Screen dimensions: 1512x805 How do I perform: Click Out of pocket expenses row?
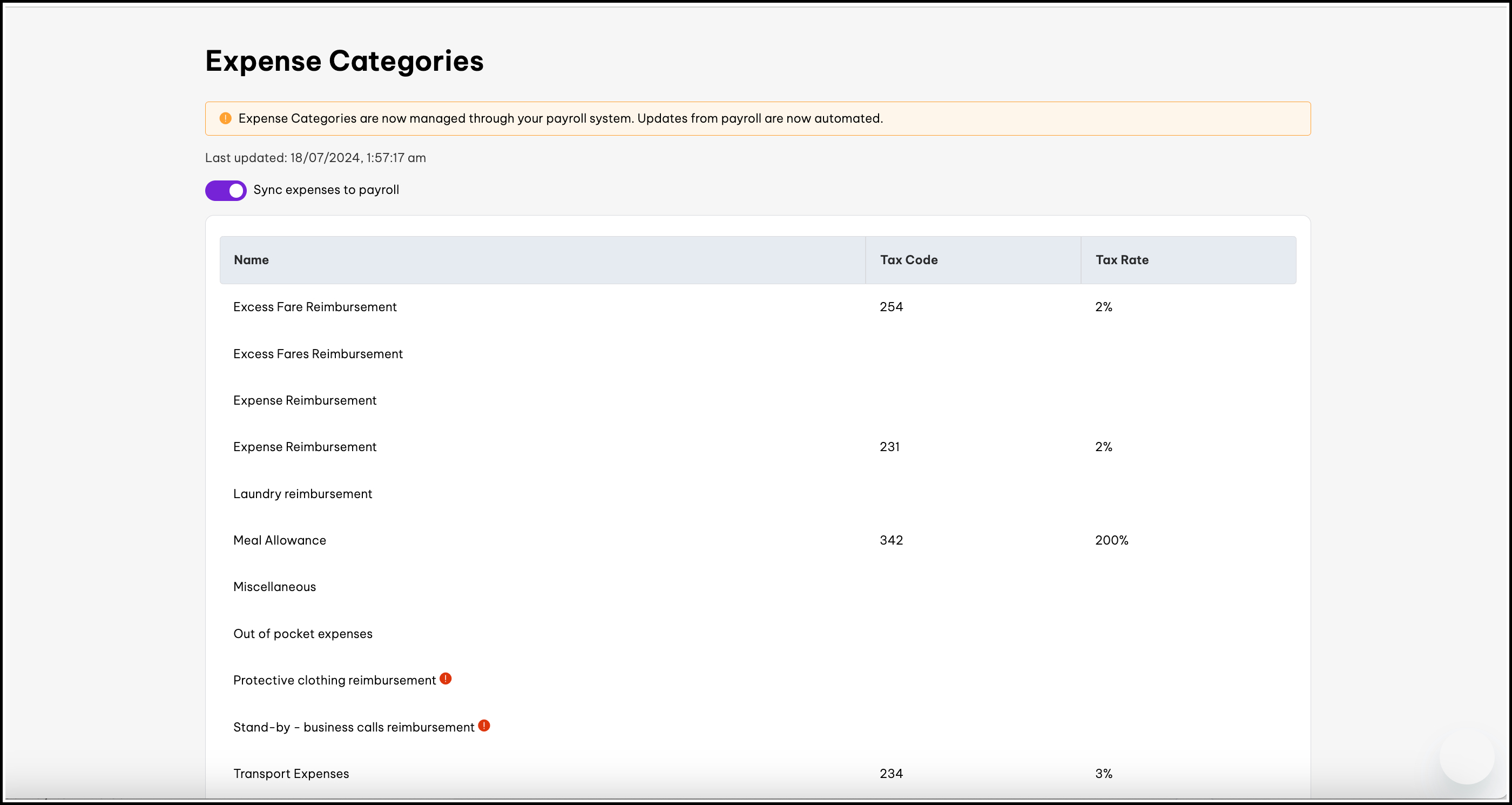point(302,634)
